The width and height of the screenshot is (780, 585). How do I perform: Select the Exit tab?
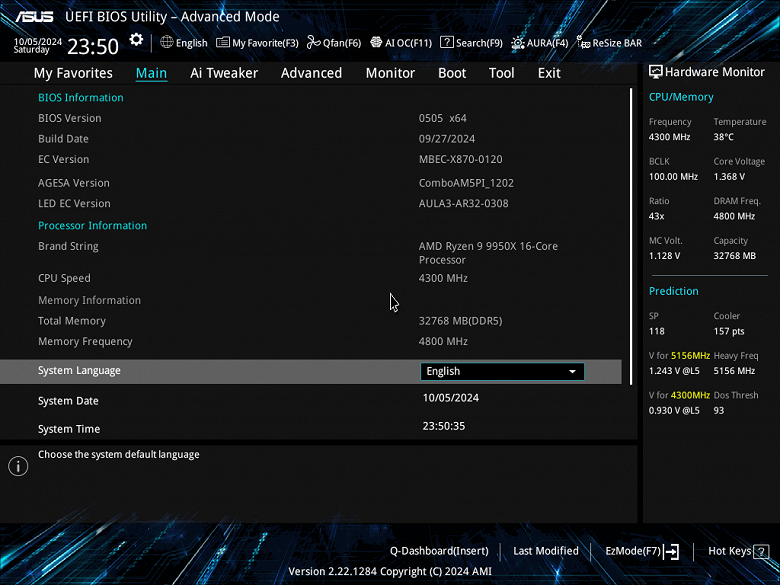[x=549, y=73]
